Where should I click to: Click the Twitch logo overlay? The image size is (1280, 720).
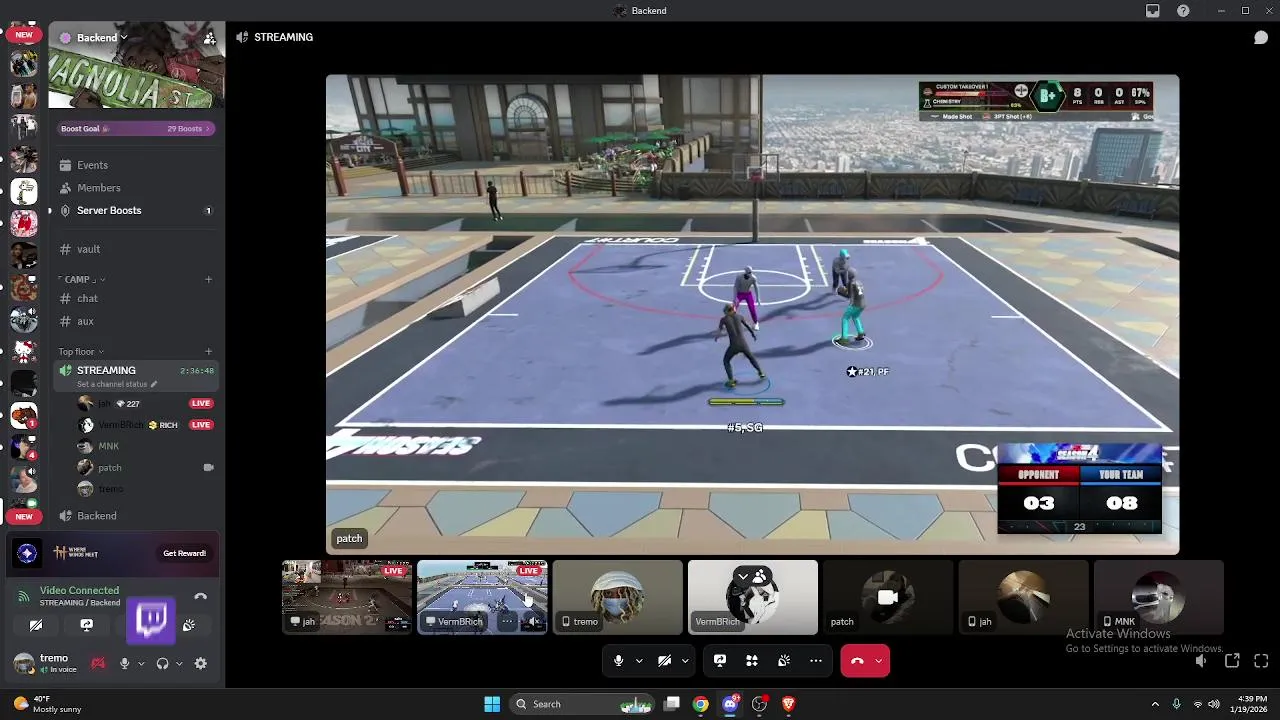pyautogui.click(x=152, y=619)
